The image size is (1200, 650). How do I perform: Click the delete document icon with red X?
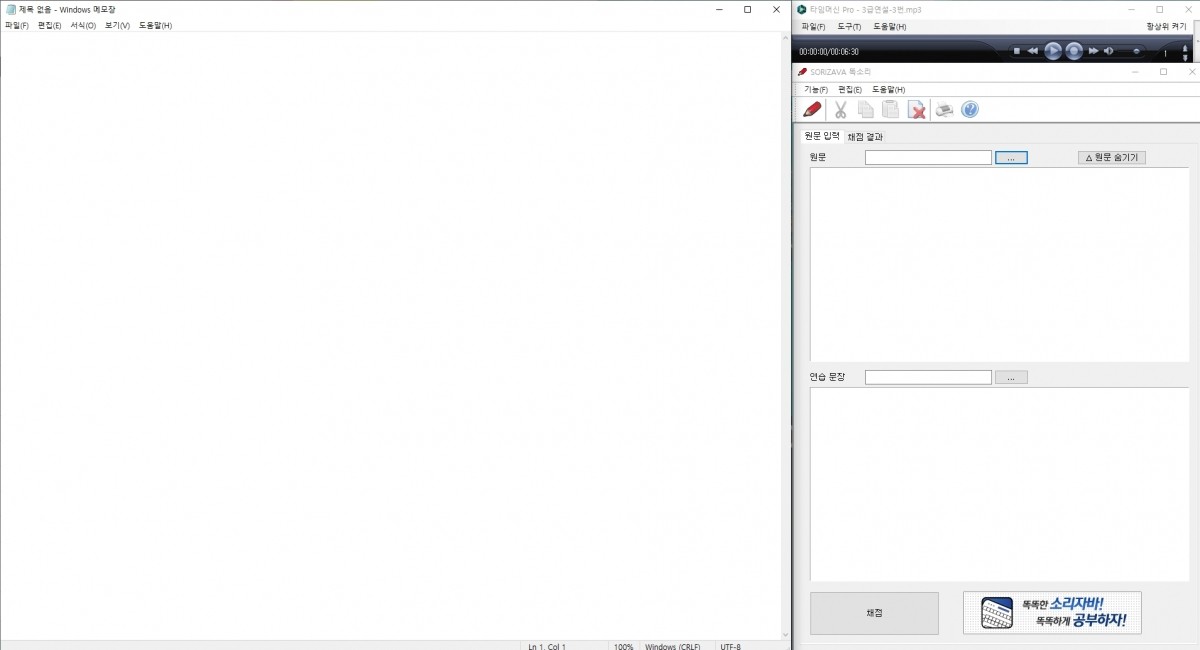(x=916, y=110)
